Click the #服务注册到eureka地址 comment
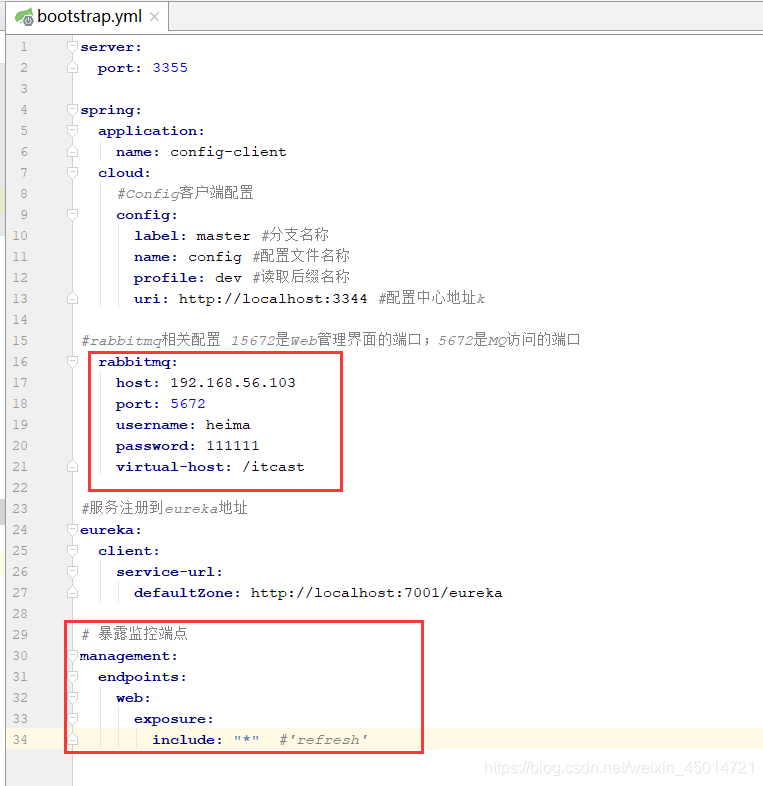The image size is (763, 786). (x=164, y=508)
